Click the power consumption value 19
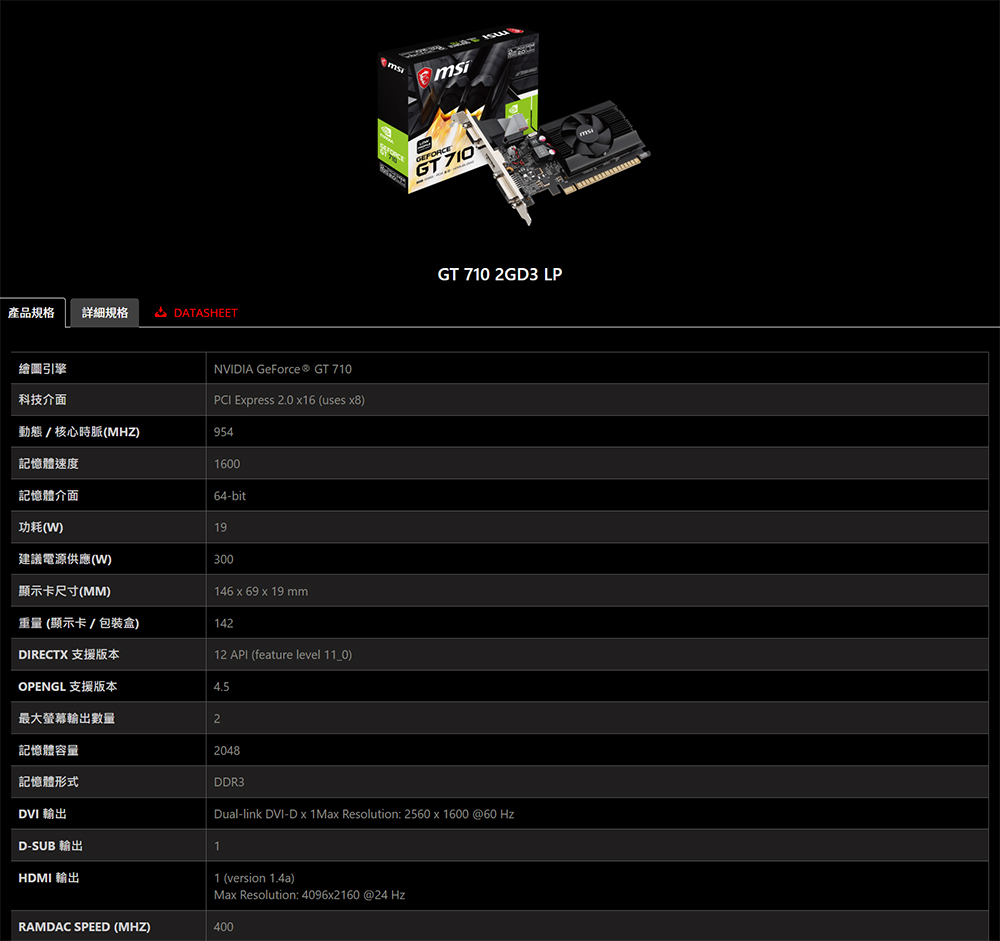 tap(220, 528)
